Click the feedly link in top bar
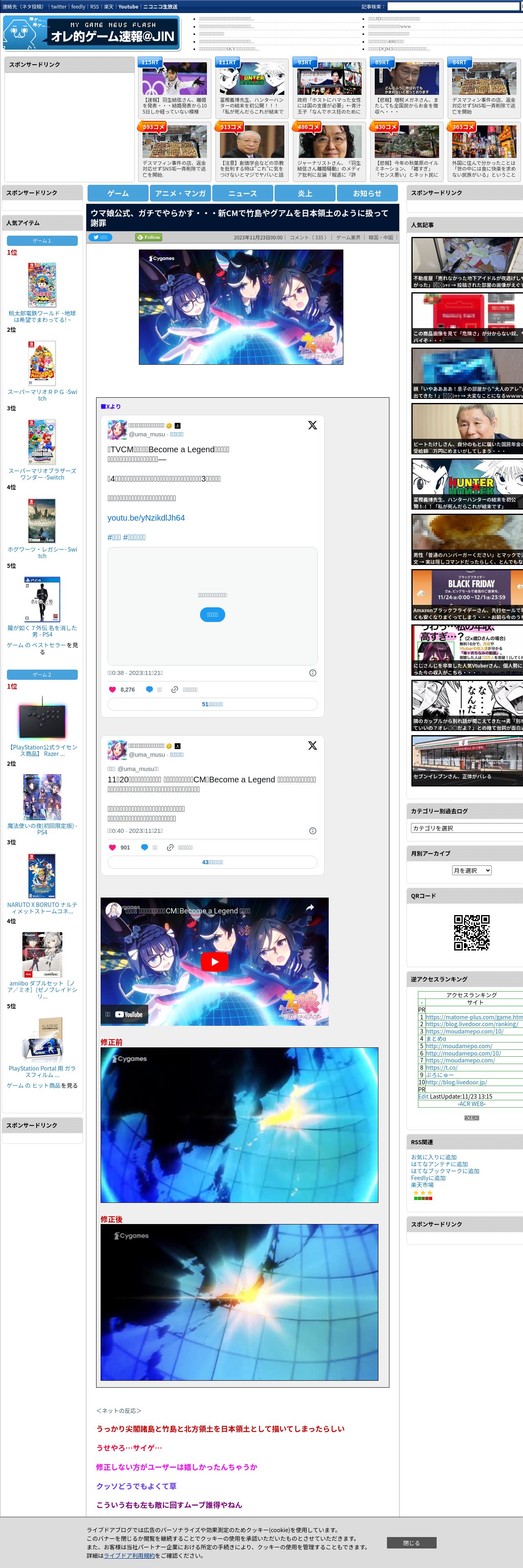Screen dimensions: 523x1568 tap(79, 7)
